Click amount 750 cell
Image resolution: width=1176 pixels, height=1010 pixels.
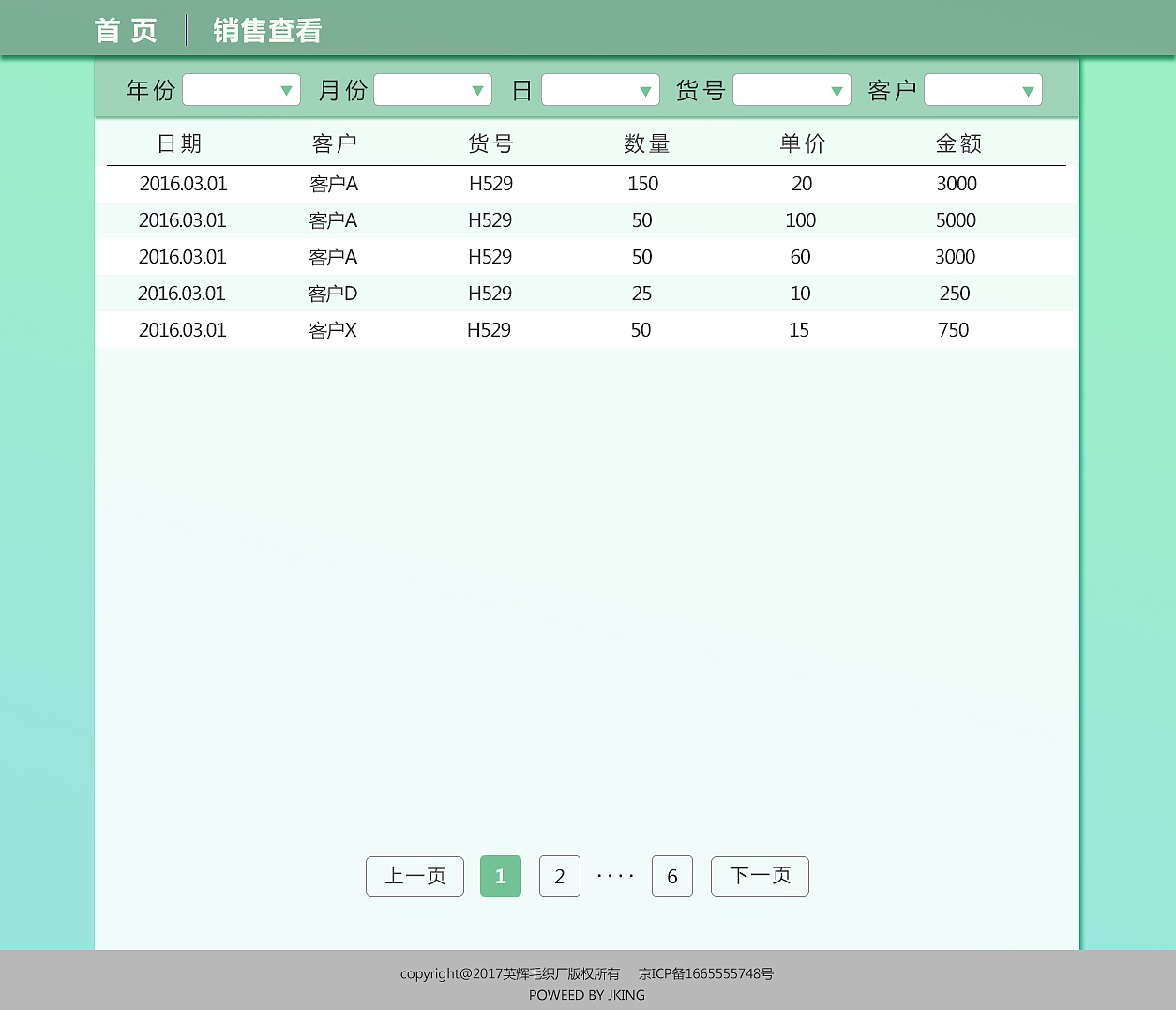tap(954, 330)
